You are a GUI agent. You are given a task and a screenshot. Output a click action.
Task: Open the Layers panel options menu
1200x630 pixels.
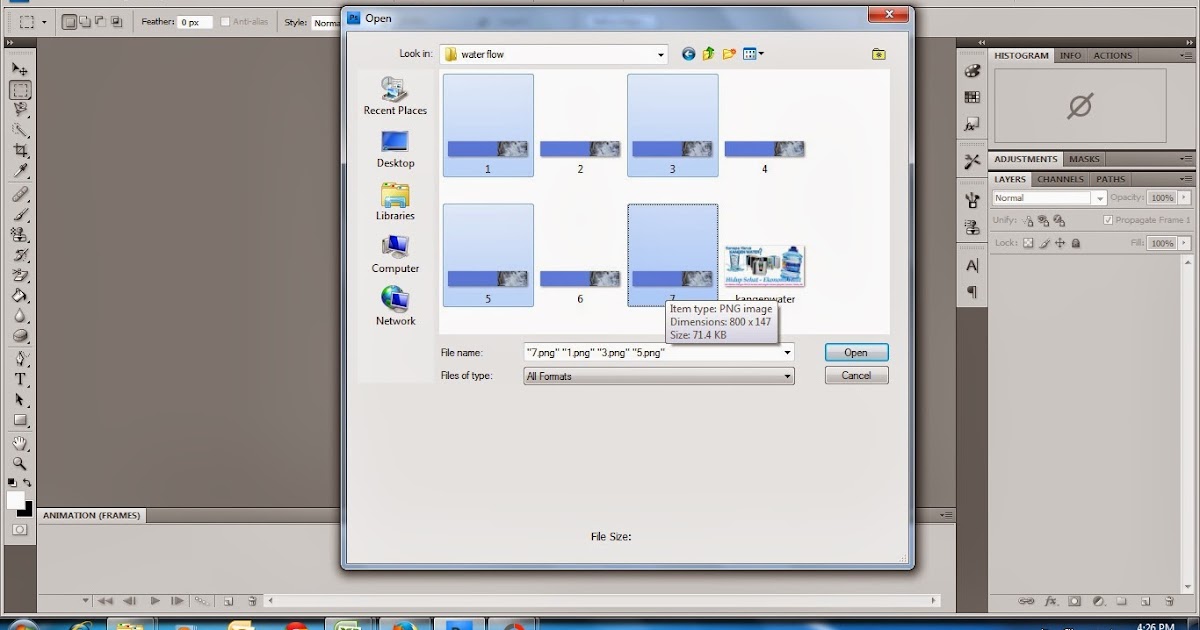1185,179
